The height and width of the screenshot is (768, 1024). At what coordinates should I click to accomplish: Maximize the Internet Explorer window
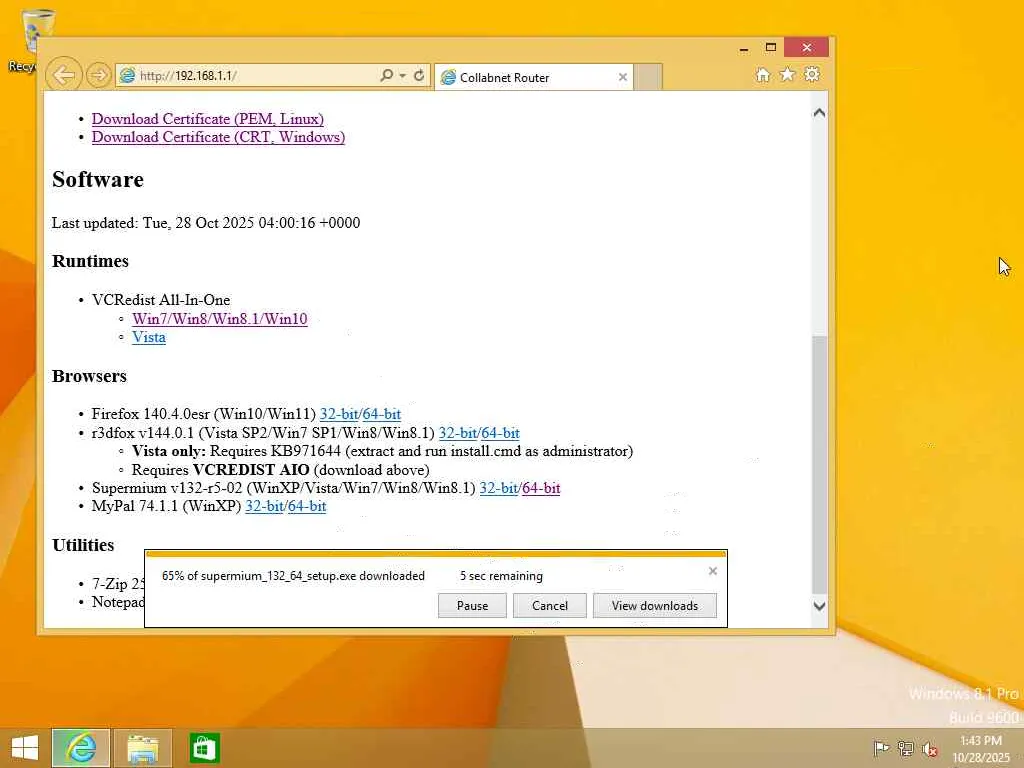coord(771,48)
